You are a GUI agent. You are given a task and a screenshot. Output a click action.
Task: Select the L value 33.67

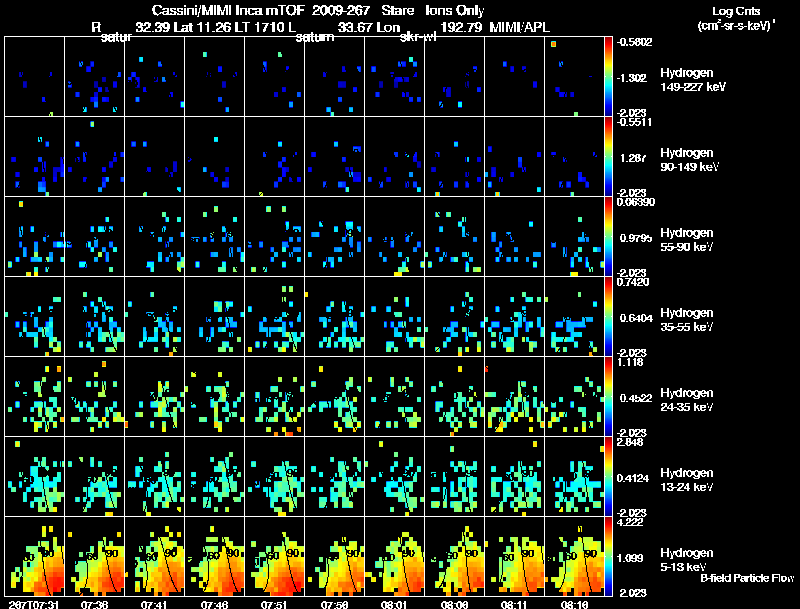click(x=355, y=27)
